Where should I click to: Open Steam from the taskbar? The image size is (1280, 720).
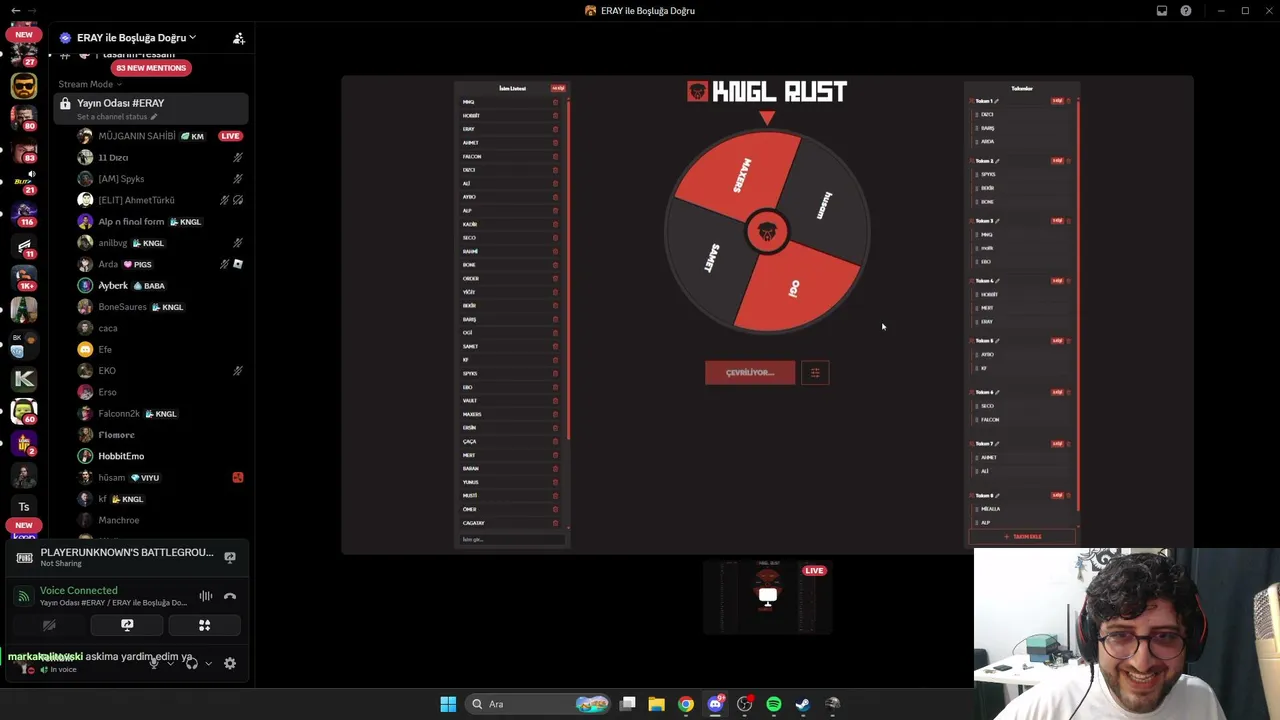point(802,704)
